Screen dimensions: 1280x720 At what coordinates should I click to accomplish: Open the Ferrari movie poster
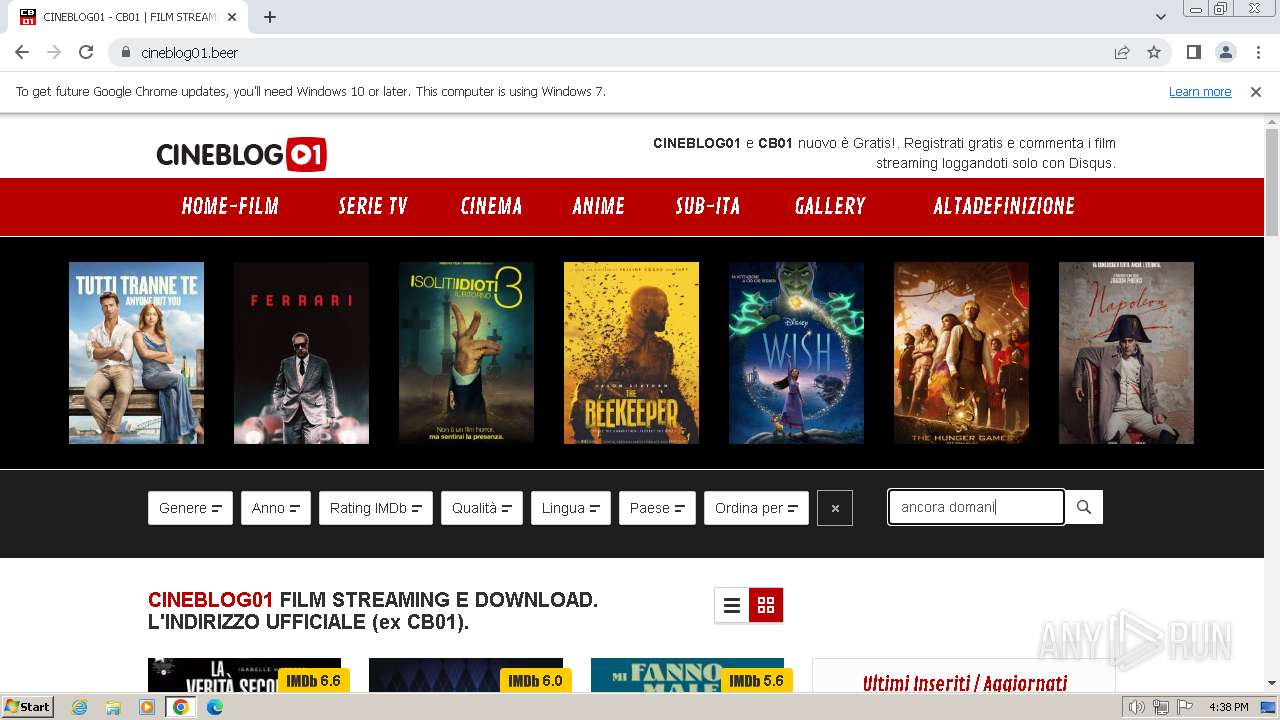(x=301, y=353)
